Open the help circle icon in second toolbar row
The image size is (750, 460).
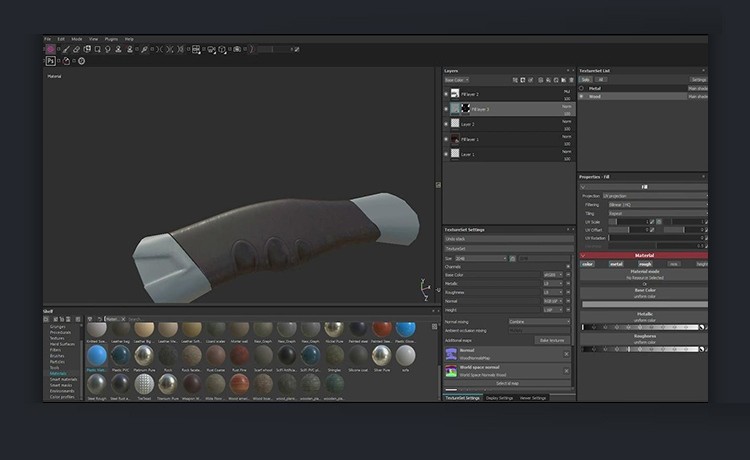[82, 61]
